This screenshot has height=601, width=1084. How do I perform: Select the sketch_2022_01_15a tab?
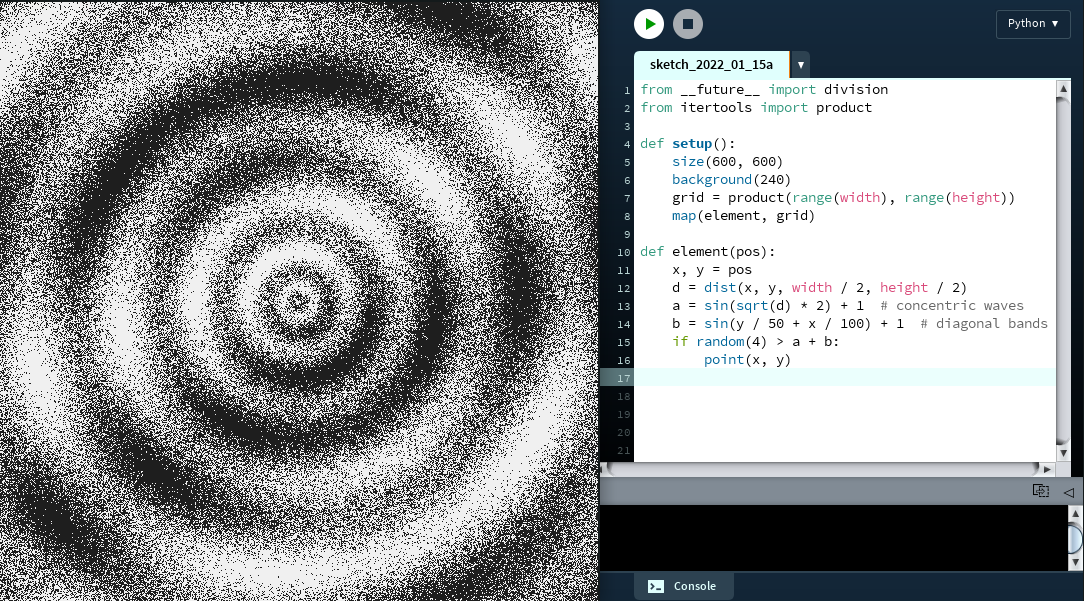[x=711, y=64]
